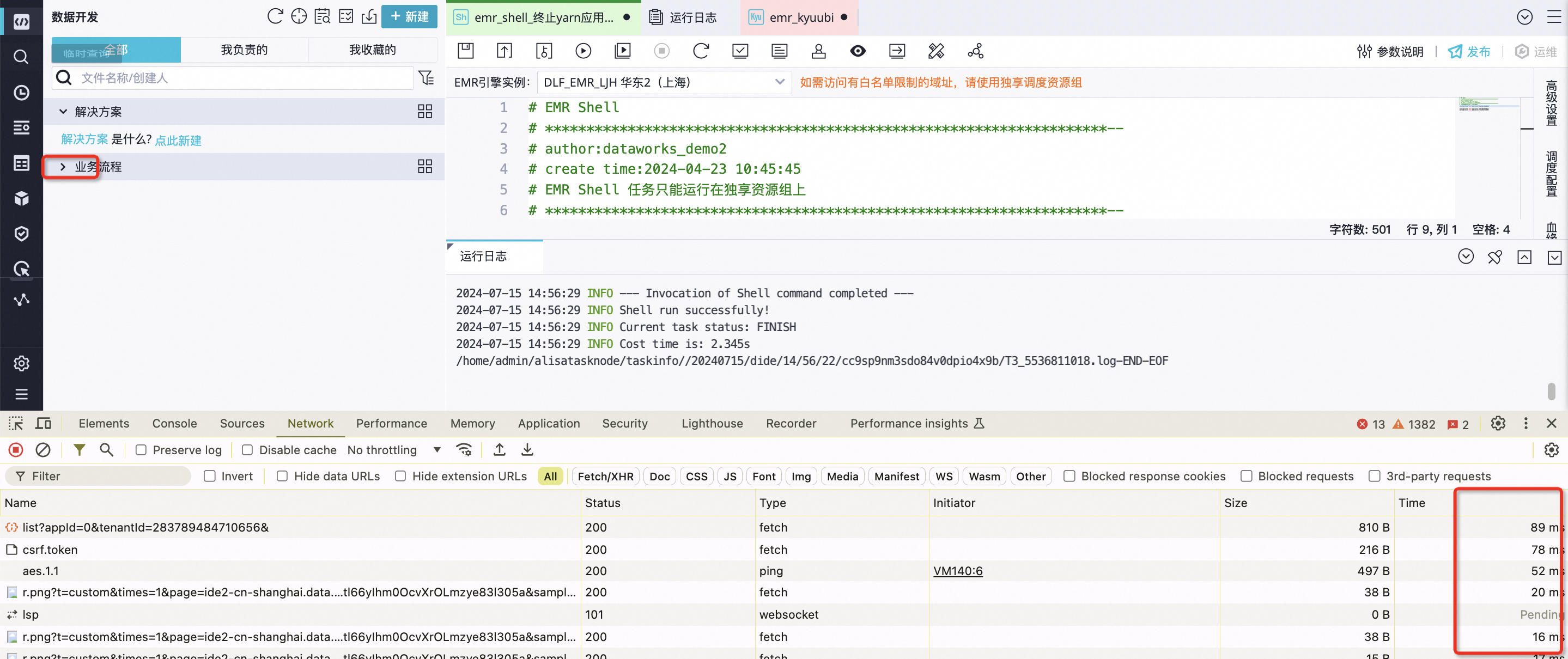The height and width of the screenshot is (659, 1568).
Task: Check 3rd-party requests checkbox
Action: (1374, 476)
